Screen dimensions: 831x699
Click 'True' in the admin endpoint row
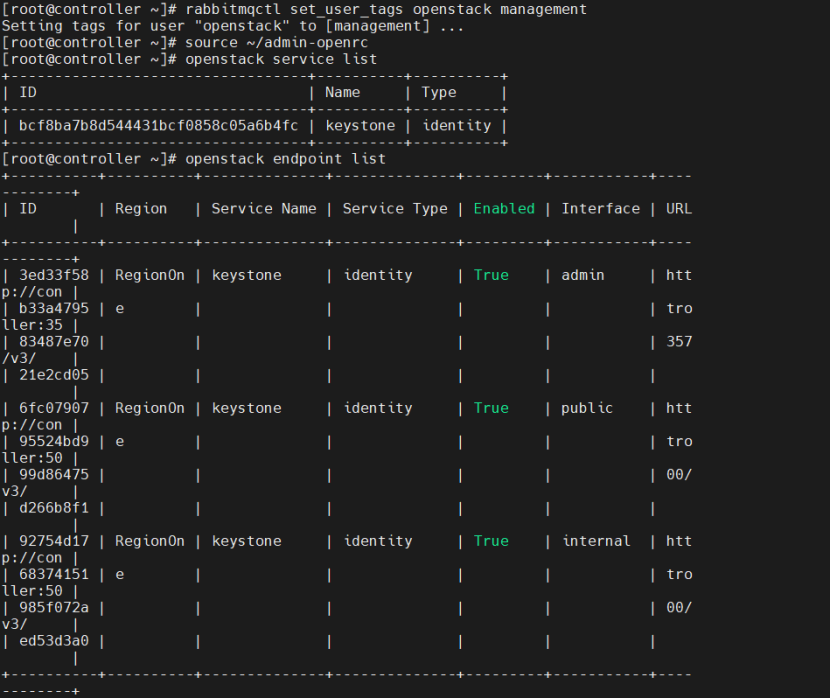491,275
